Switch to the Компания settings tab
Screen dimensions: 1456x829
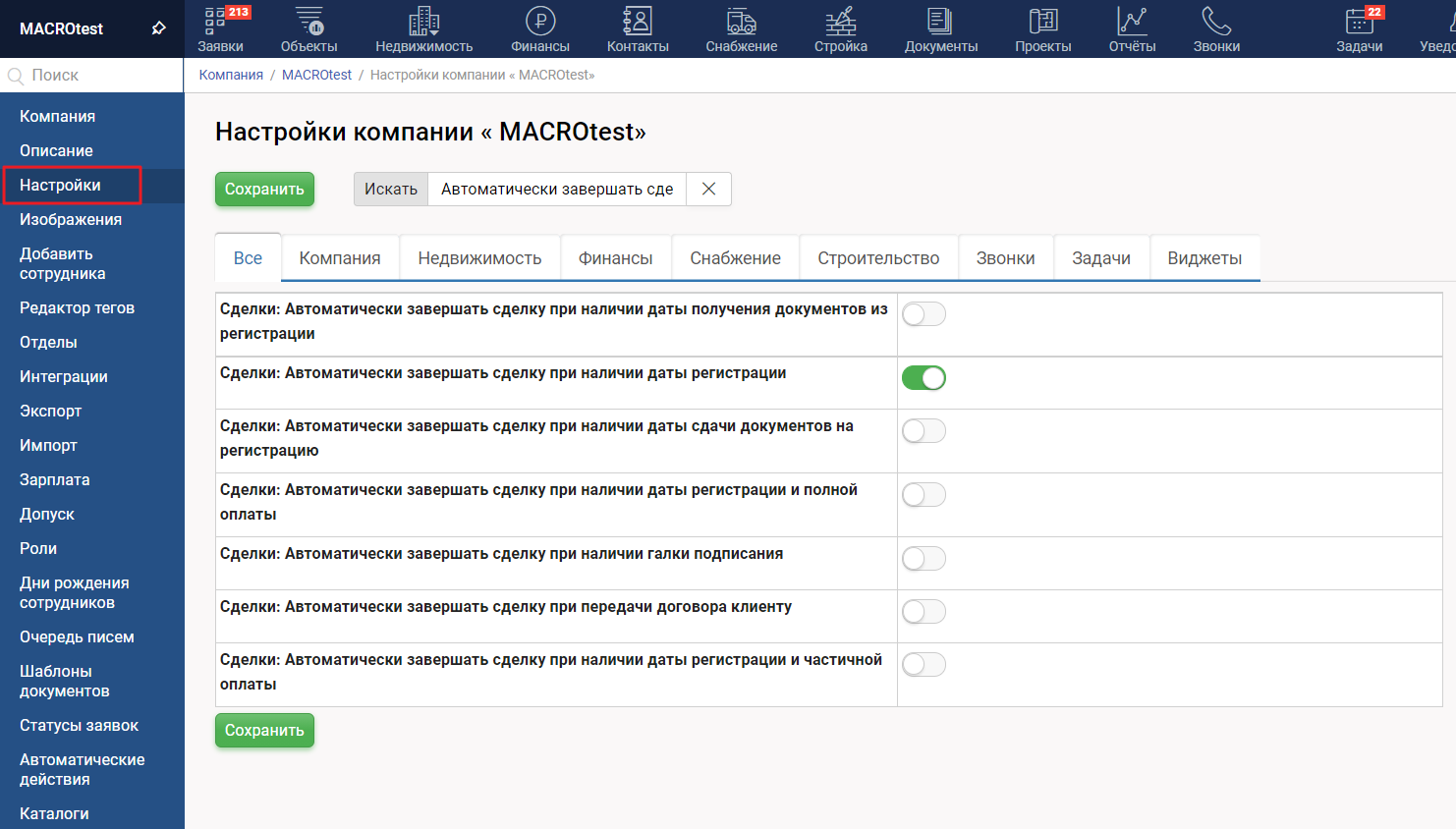pyautogui.click(x=340, y=258)
